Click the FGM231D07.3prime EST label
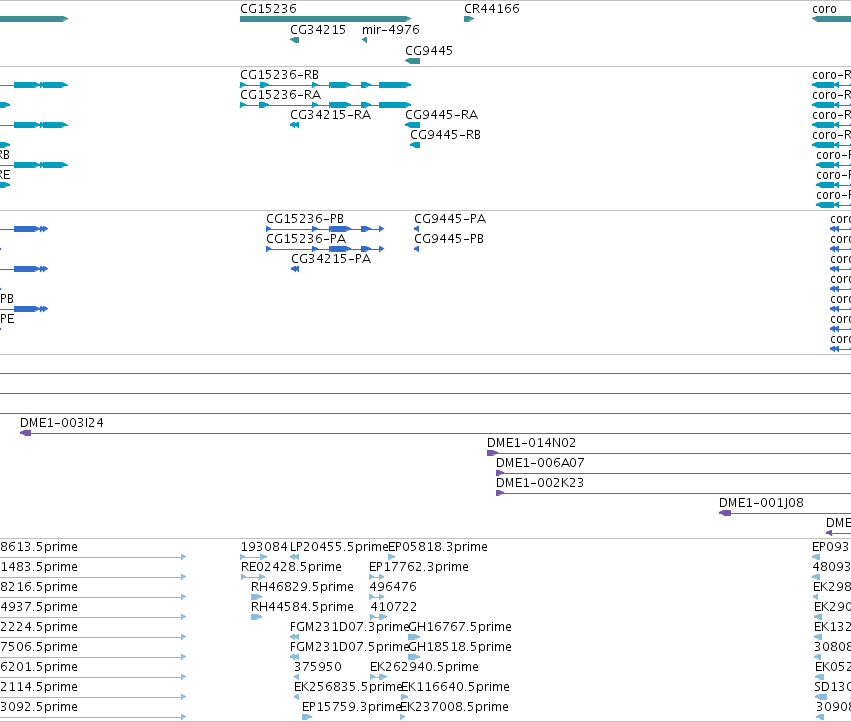The width and height of the screenshot is (851, 722). (x=349, y=627)
